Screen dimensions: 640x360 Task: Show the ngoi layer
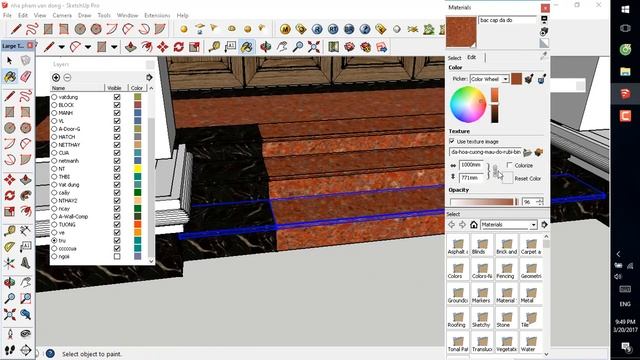point(117,256)
